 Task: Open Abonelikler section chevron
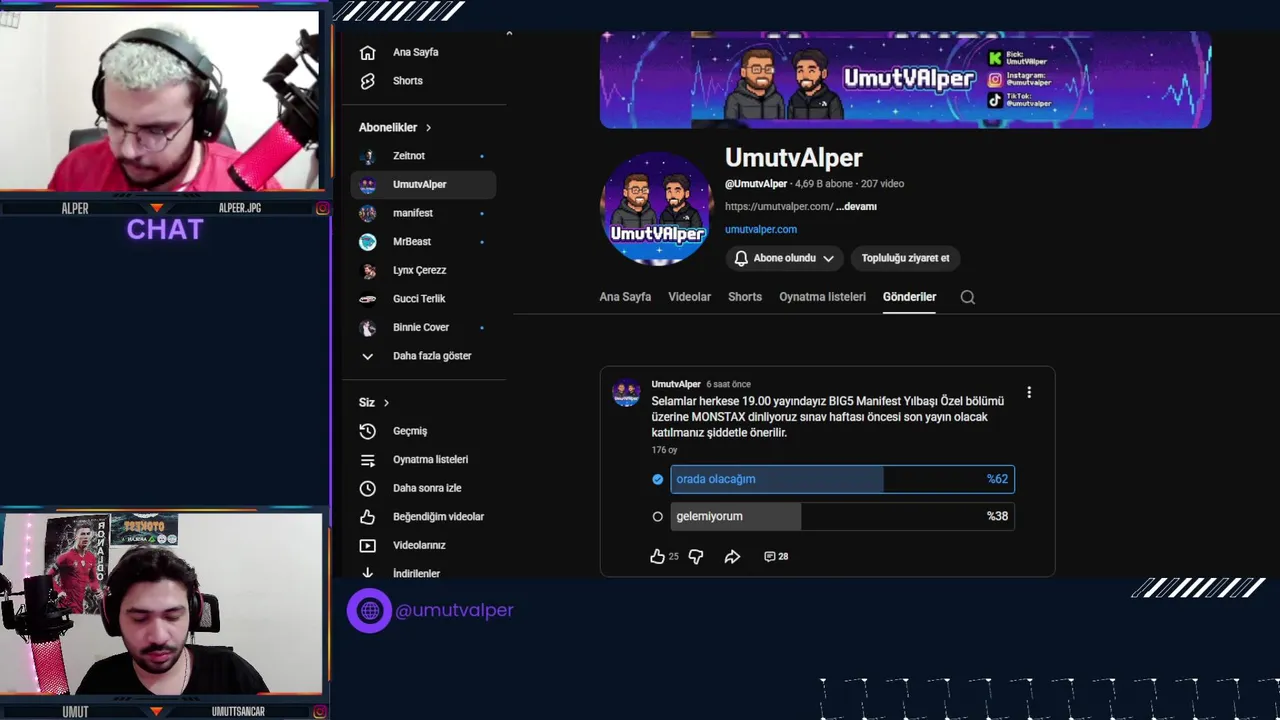pyautogui.click(x=428, y=128)
